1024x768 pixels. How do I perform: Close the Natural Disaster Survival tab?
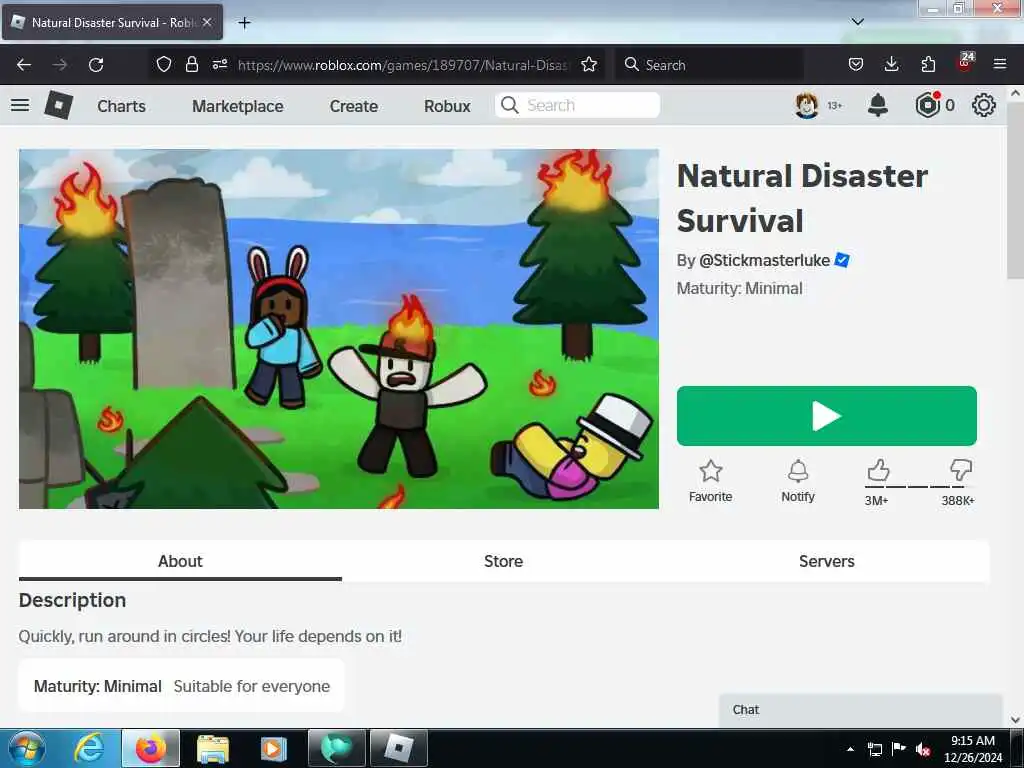[207, 22]
